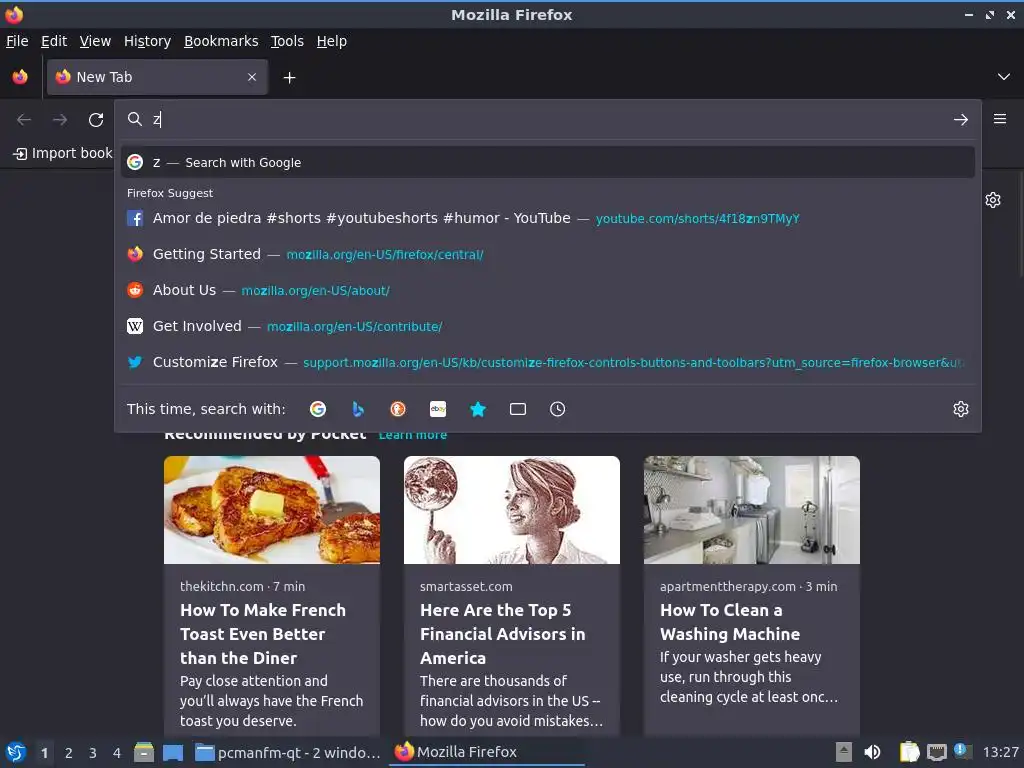Open the Get Involved suggestion
Viewport: 1024px width, 768px height.
pyautogui.click(x=548, y=326)
